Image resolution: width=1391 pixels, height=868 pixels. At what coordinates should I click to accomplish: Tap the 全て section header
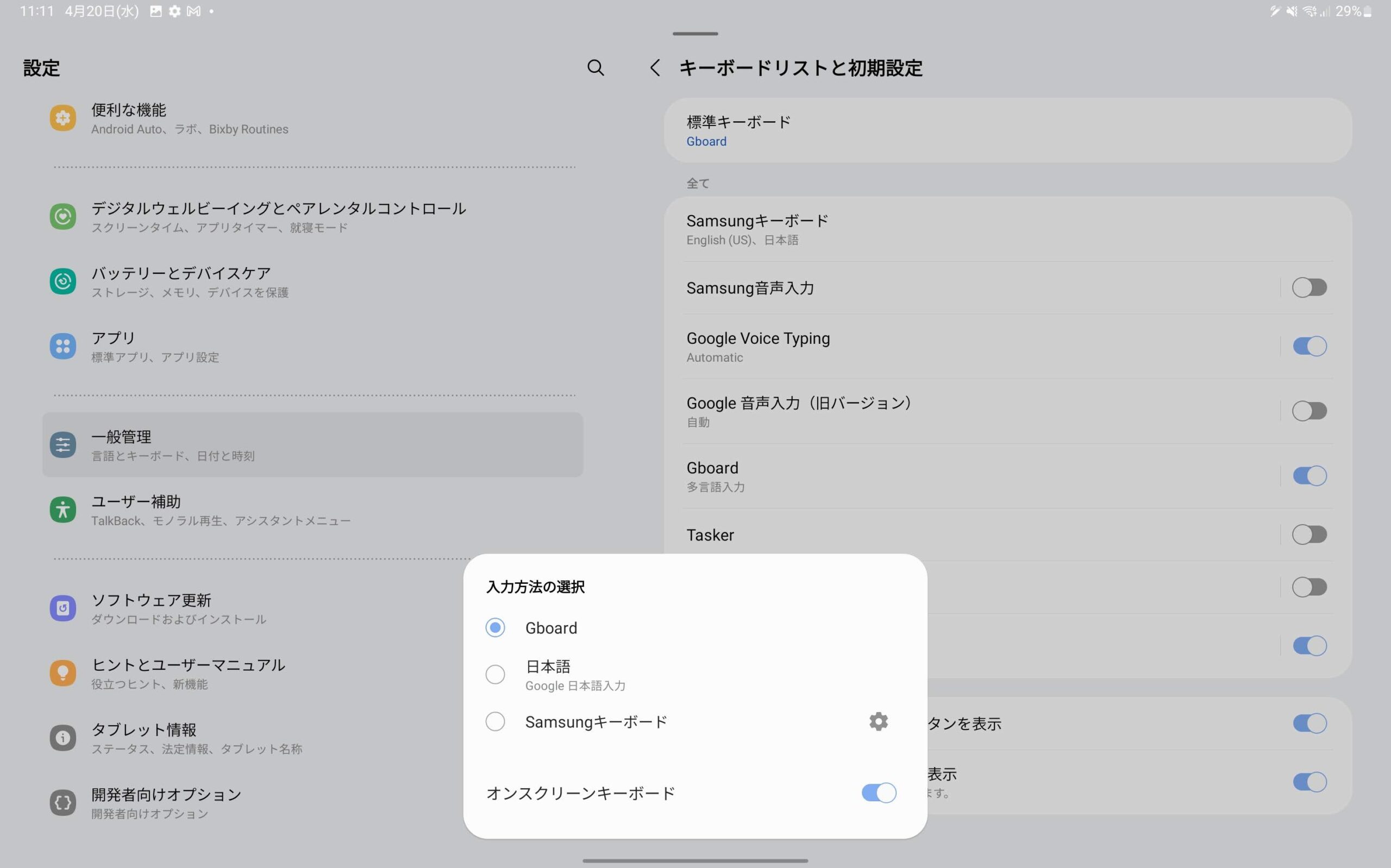[x=698, y=183]
